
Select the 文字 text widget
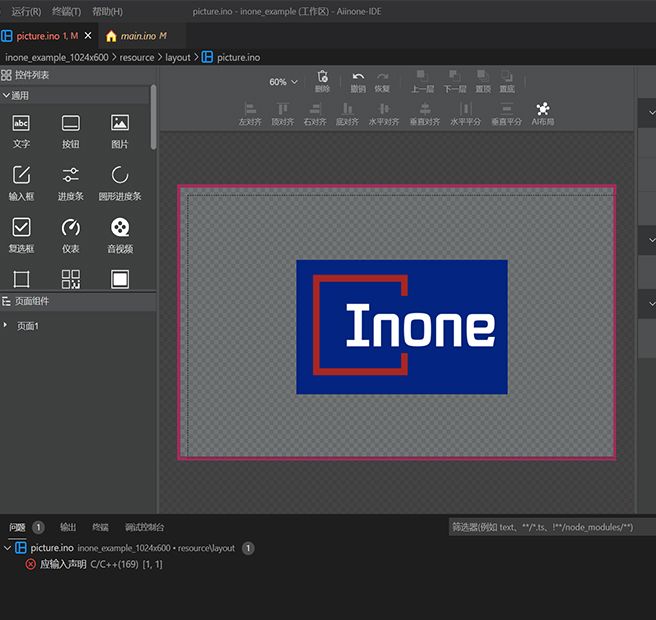[21, 131]
